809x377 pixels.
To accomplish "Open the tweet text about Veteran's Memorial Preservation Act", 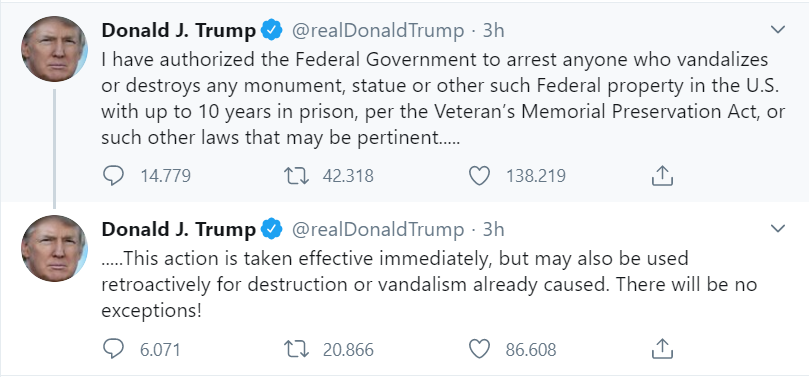I will (x=443, y=99).
